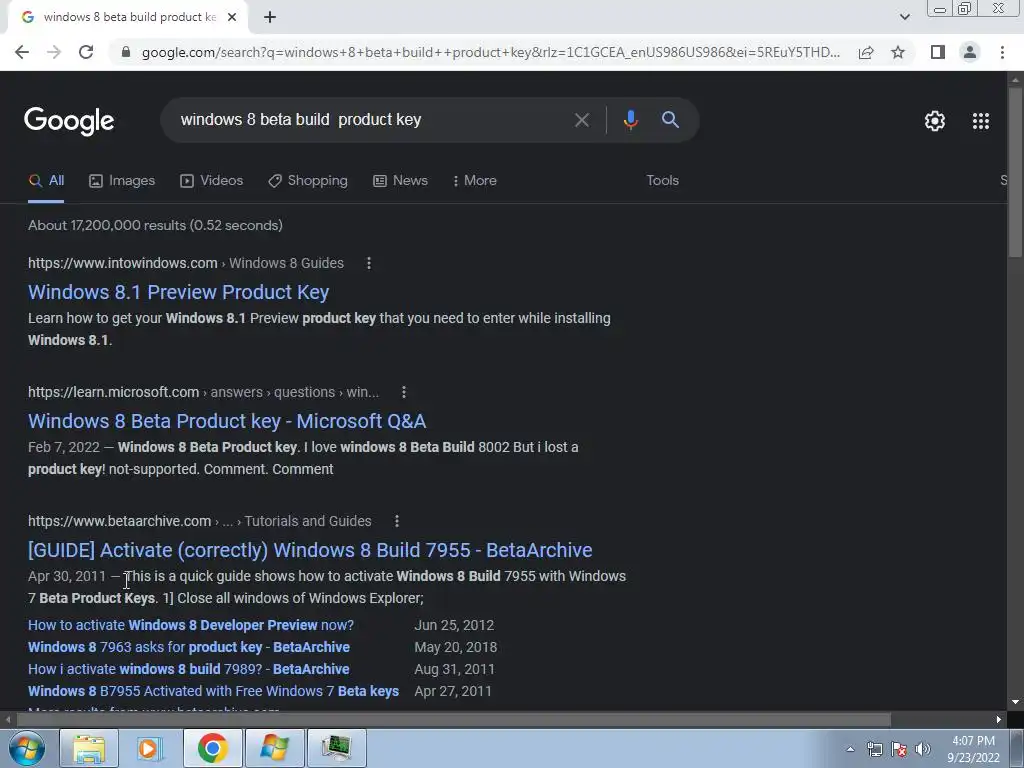This screenshot has height=768, width=1024.
Task: Switch to the Videos tab
Action: click(212, 181)
